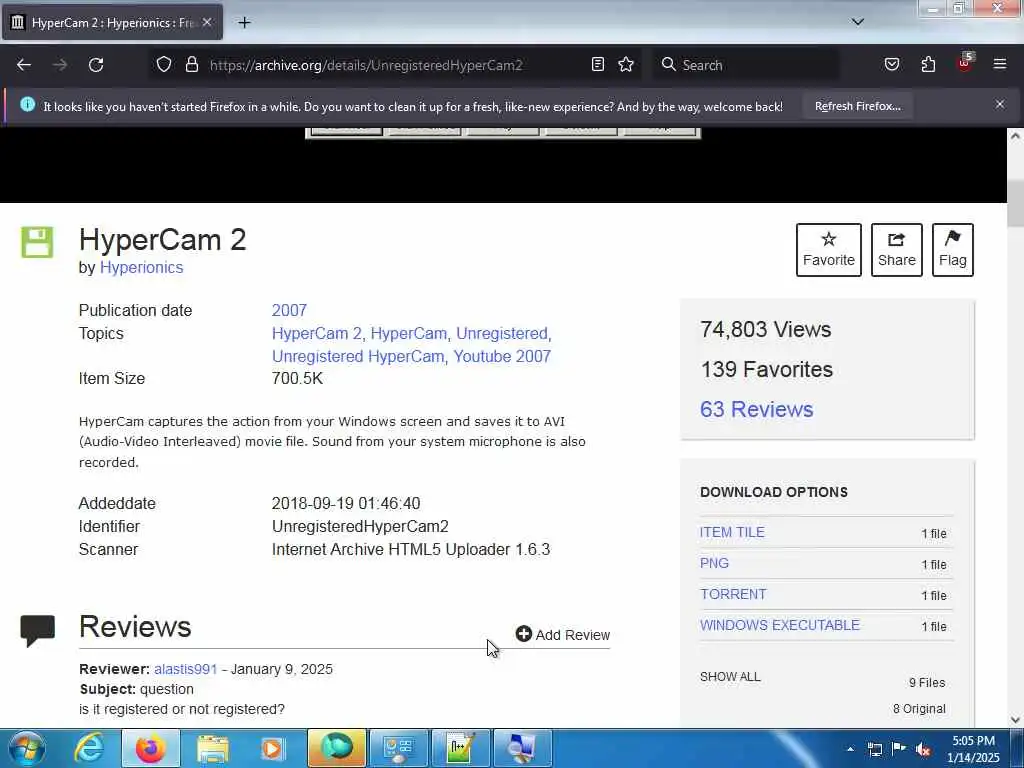Click the Add Review plus icon link
Image resolution: width=1024 pixels, height=768 pixels.
tap(562, 635)
